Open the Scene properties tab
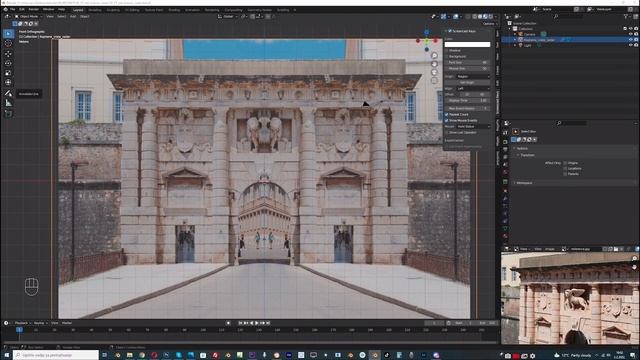Viewport: 640px width, 360px height. pyautogui.click(x=505, y=164)
